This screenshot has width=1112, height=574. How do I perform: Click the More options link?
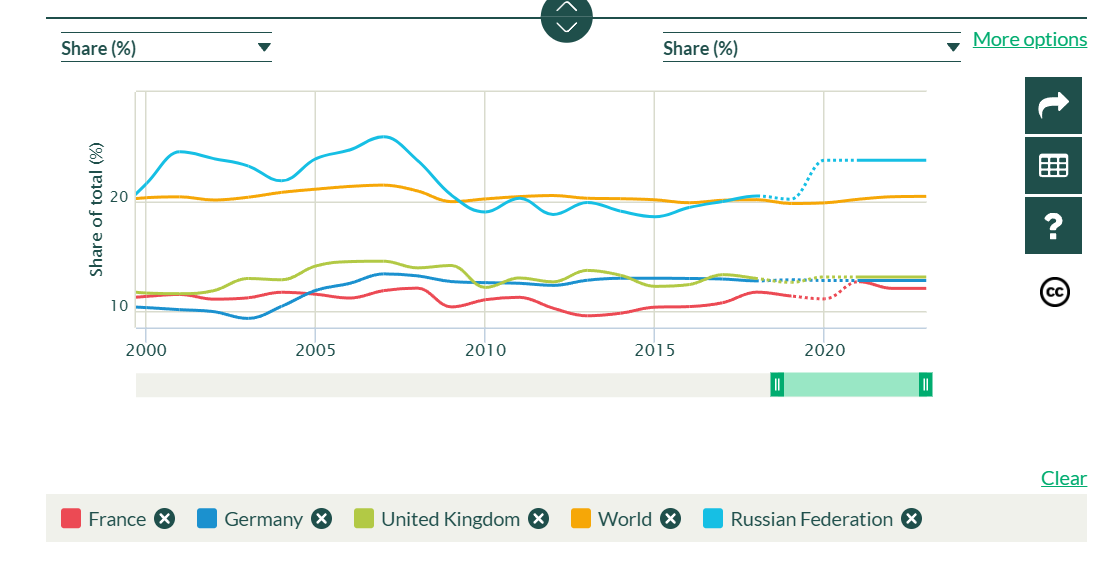[1029, 39]
